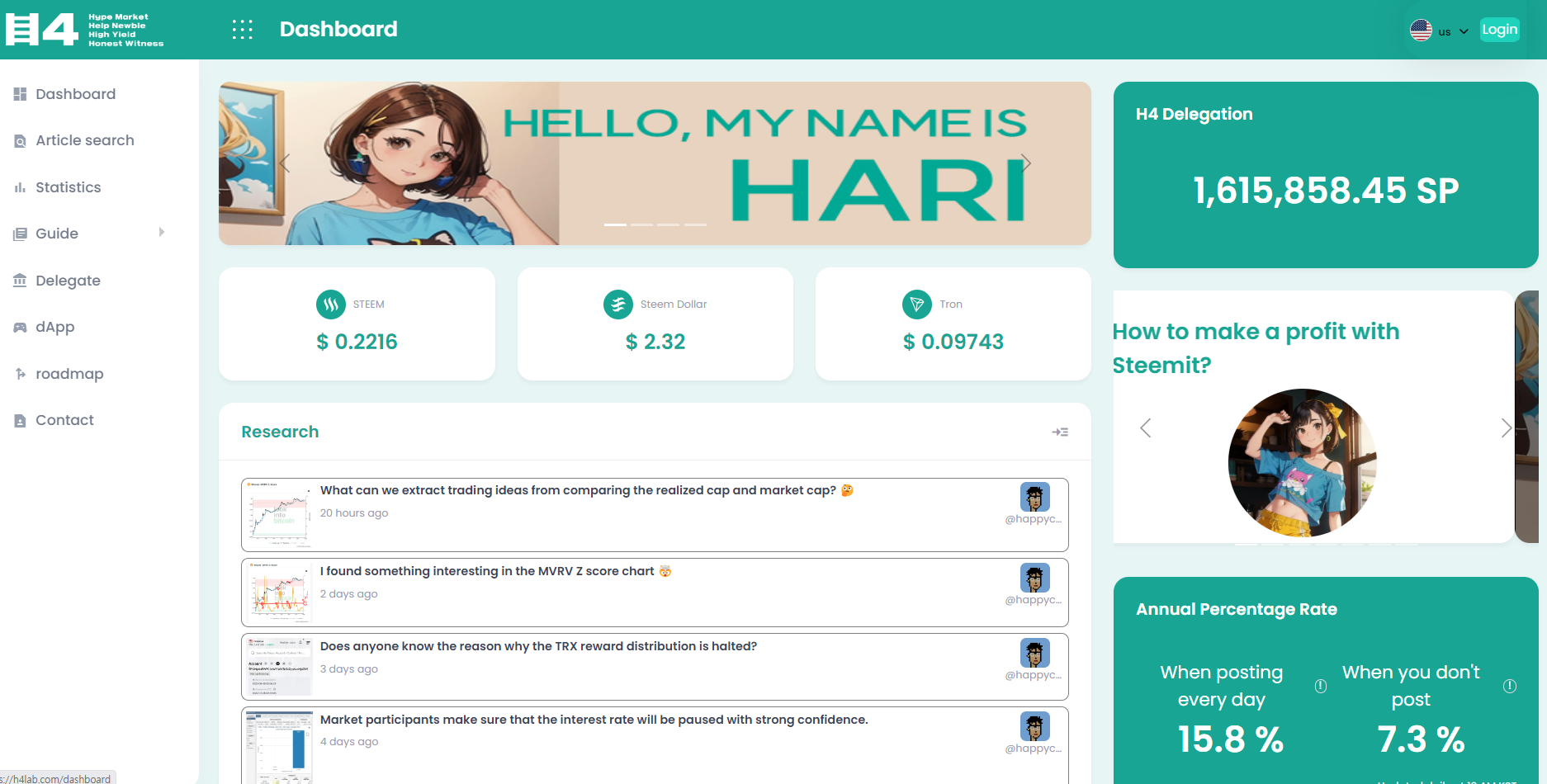Select the first HARI banner slide indicator
This screenshot has height=784, width=1547.
tap(615, 224)
